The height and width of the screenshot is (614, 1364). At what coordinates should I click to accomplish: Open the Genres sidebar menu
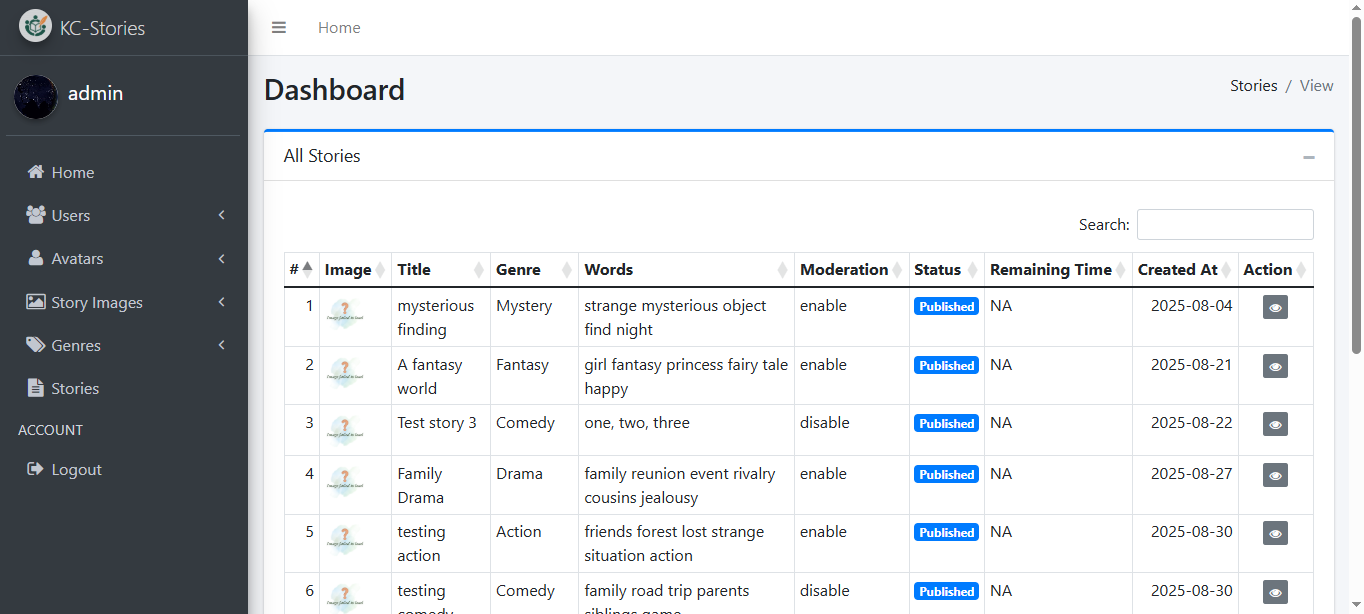click(124, 345)
